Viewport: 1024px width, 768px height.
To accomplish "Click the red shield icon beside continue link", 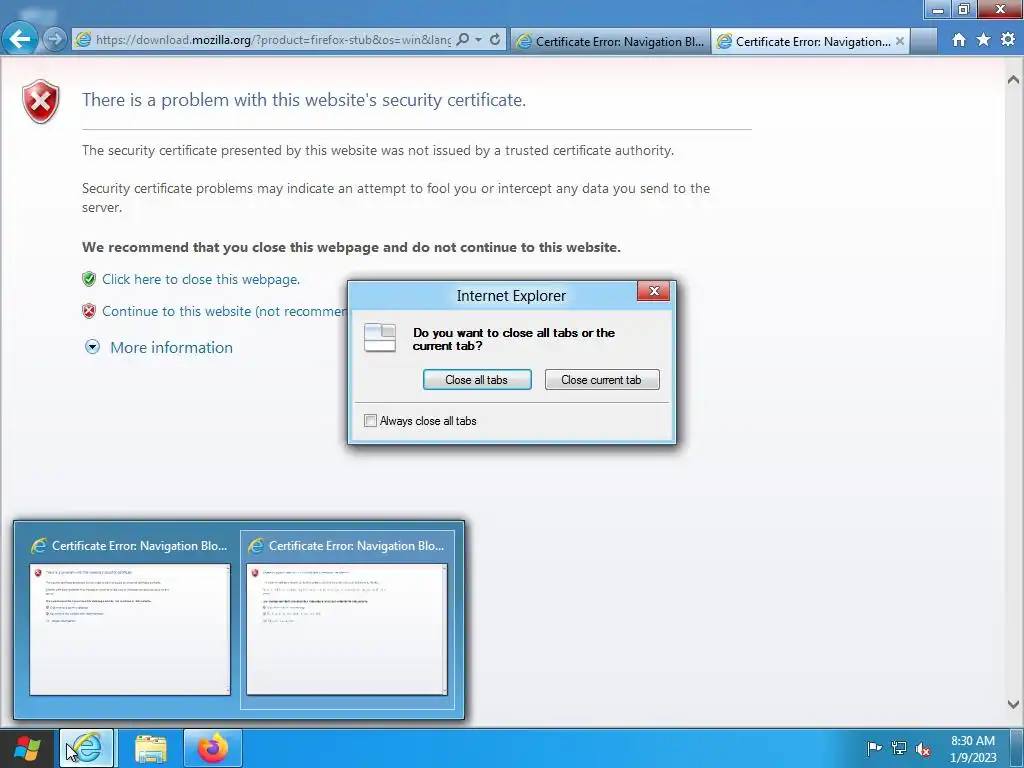I will click(89, 311).
